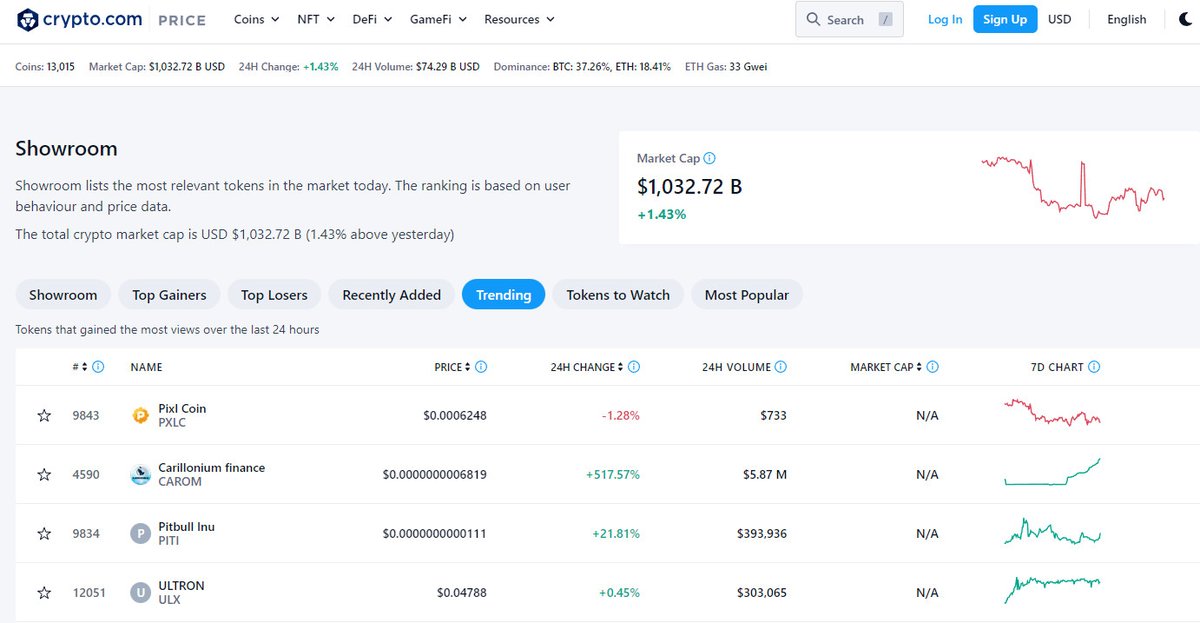Star Carillonium finance as favorite

point(44,474)
